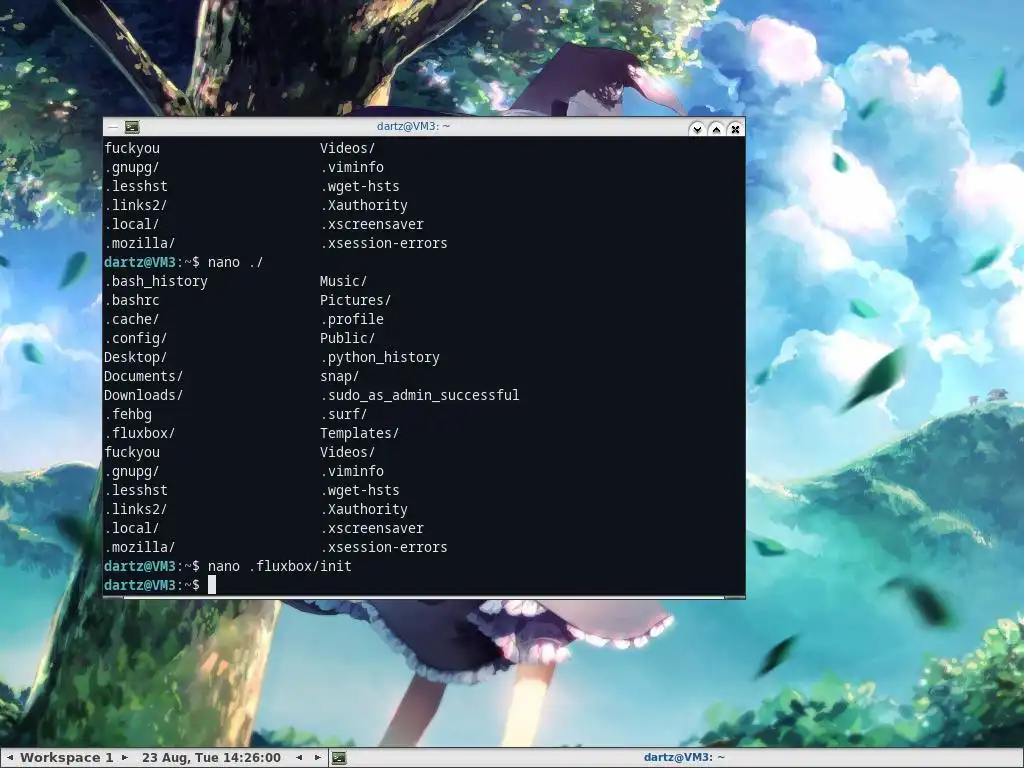Go to previous workspace arrow in toolbar

[x=10, y=758]
